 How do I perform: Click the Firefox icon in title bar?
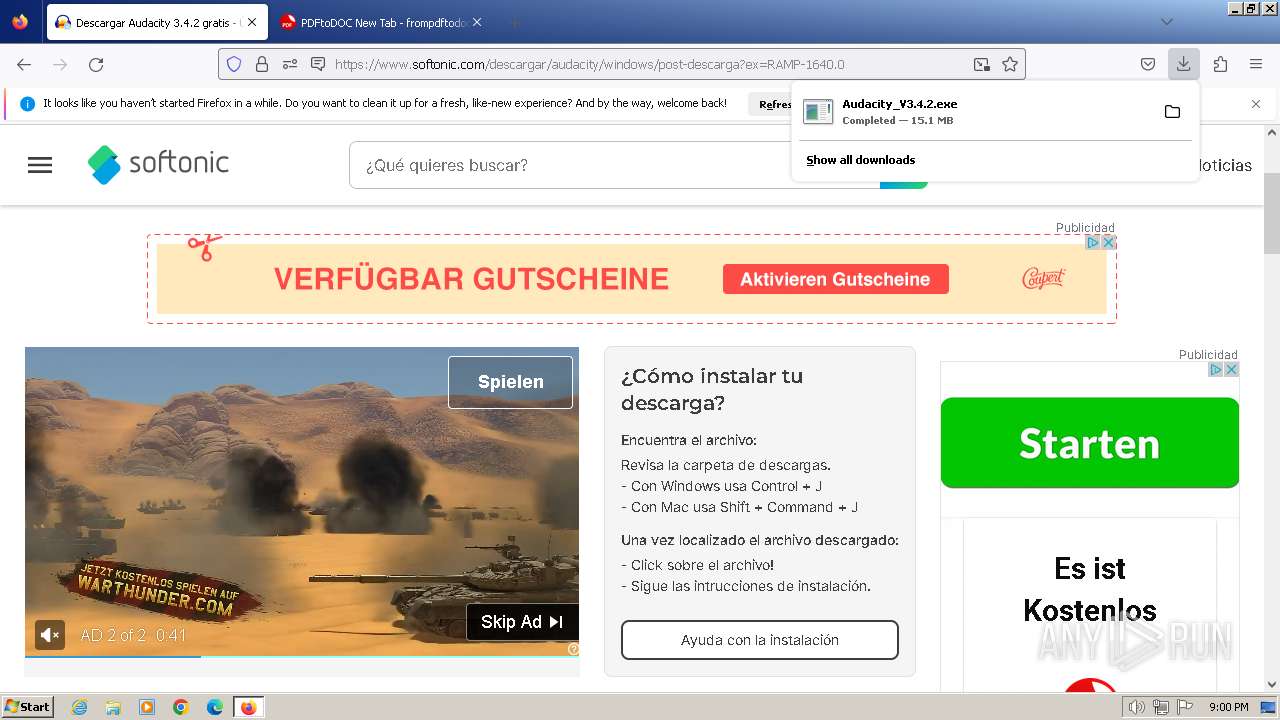point(20,22)
